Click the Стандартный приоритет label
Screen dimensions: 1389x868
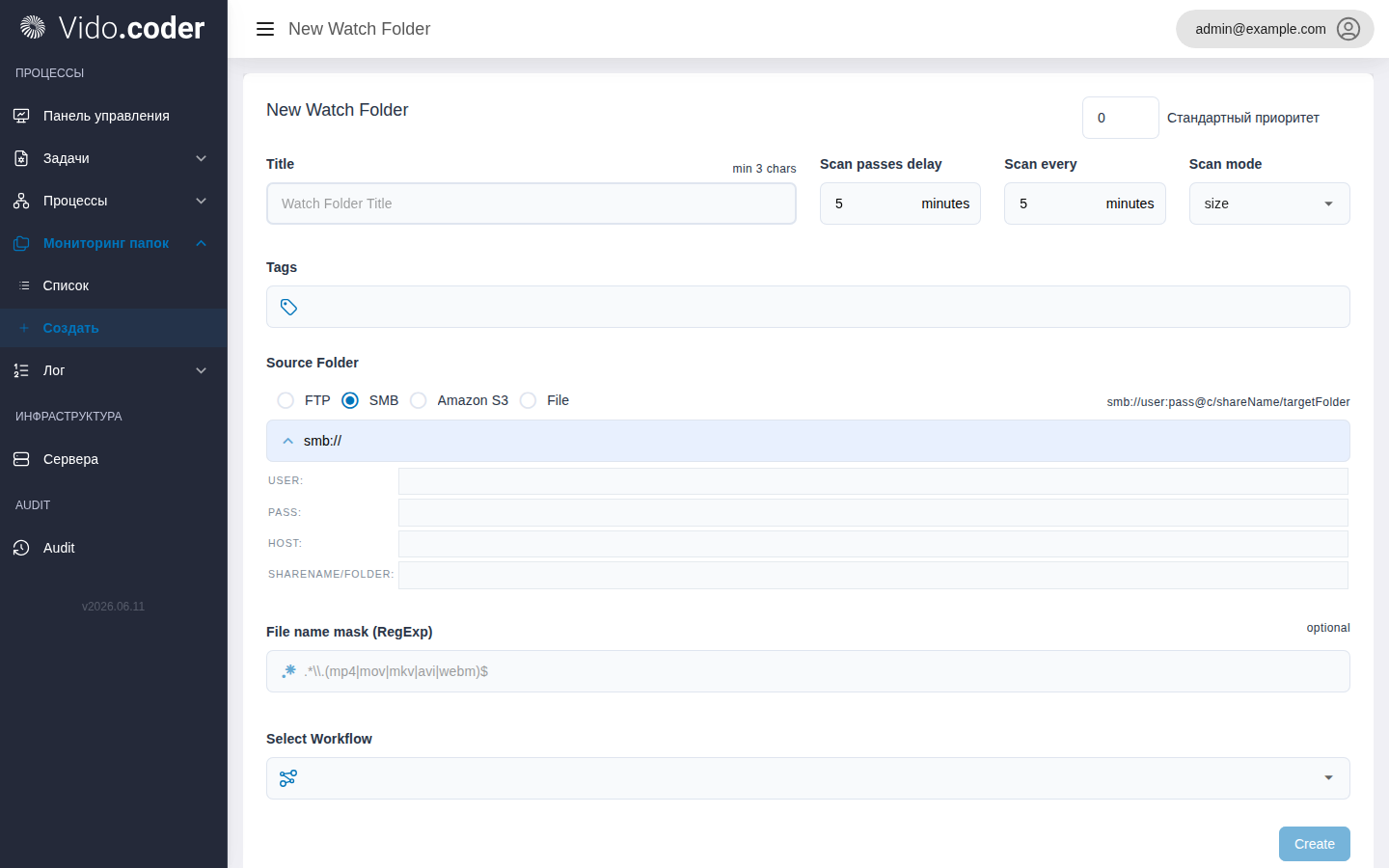point(1243,118)
